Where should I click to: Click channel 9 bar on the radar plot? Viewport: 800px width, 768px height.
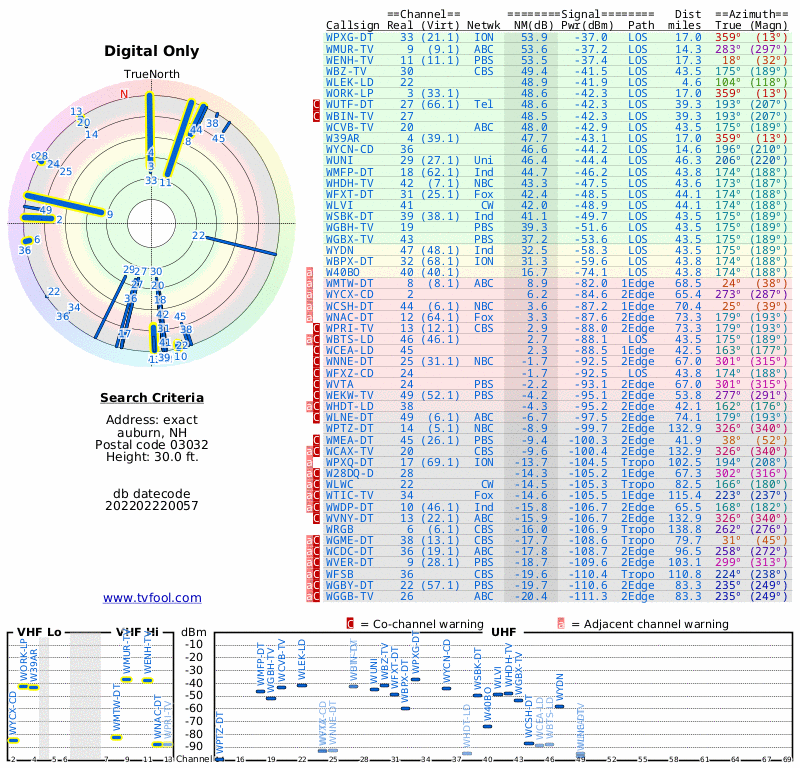pyautogui.click(x=64, y=204)
